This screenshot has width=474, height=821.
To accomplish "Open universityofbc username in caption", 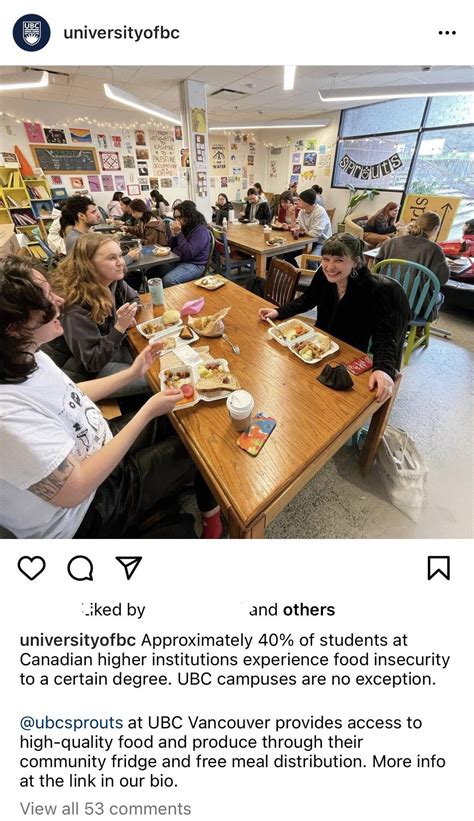I will point(78,640).
